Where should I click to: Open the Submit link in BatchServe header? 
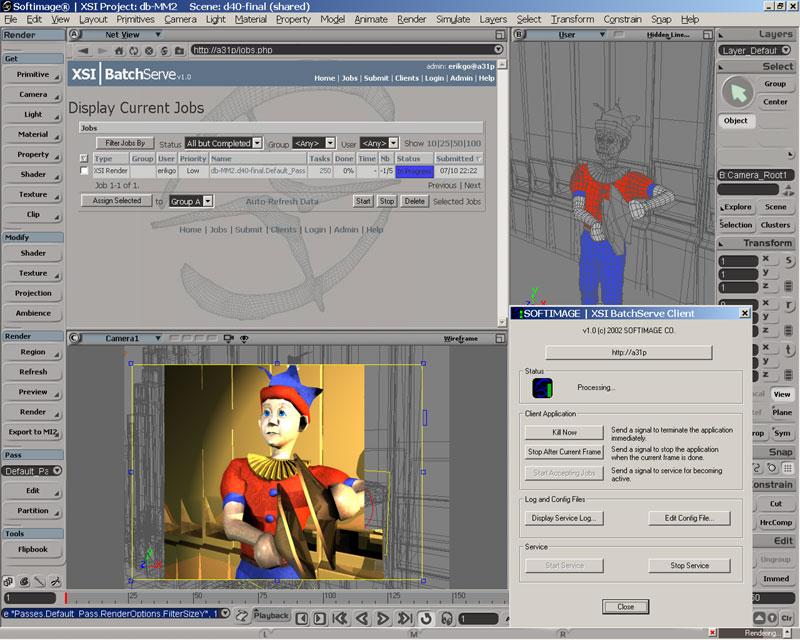click(x=376, y=78)
